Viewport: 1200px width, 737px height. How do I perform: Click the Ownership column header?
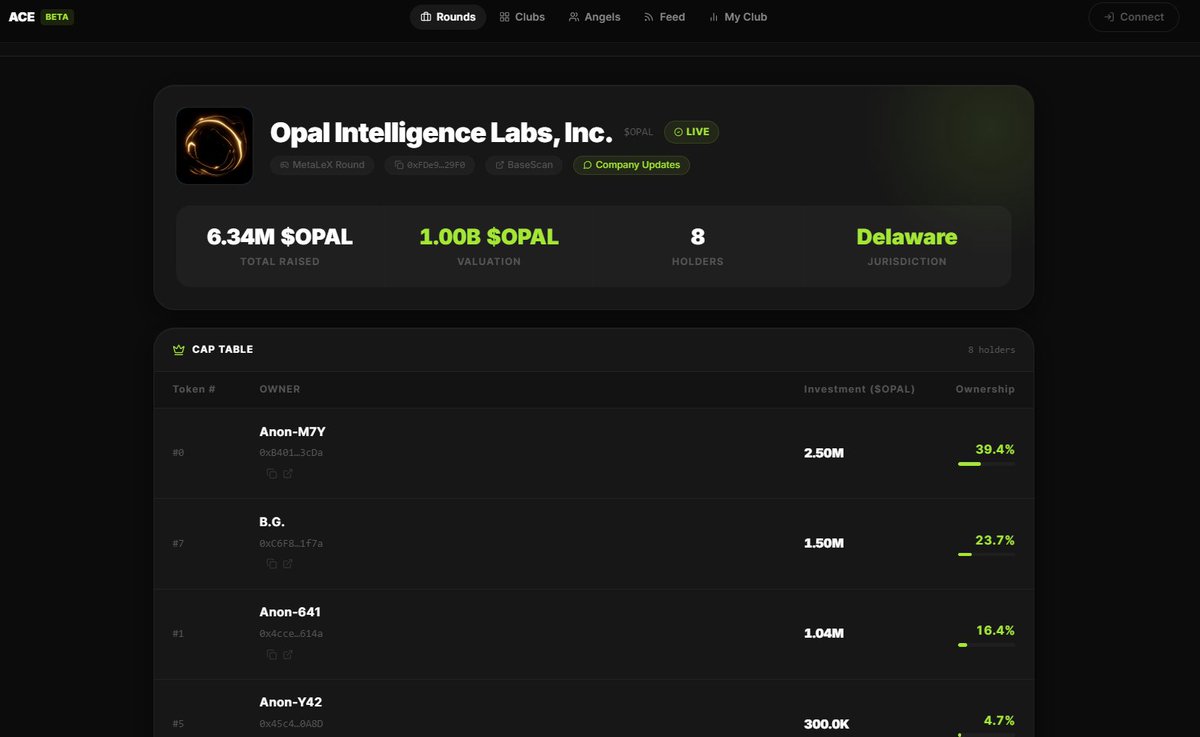click(985, 389)
